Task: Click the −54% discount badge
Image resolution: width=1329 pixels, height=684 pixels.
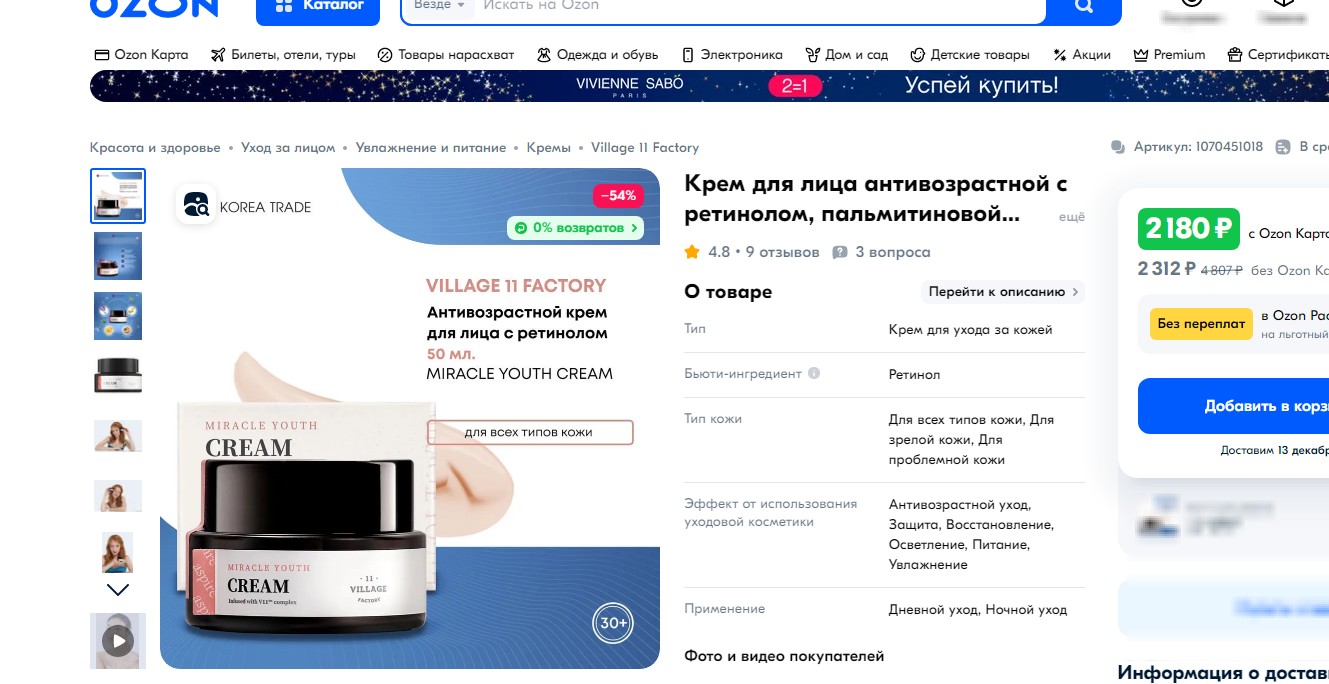Action: pyautogui.click(x=618, y=195)
